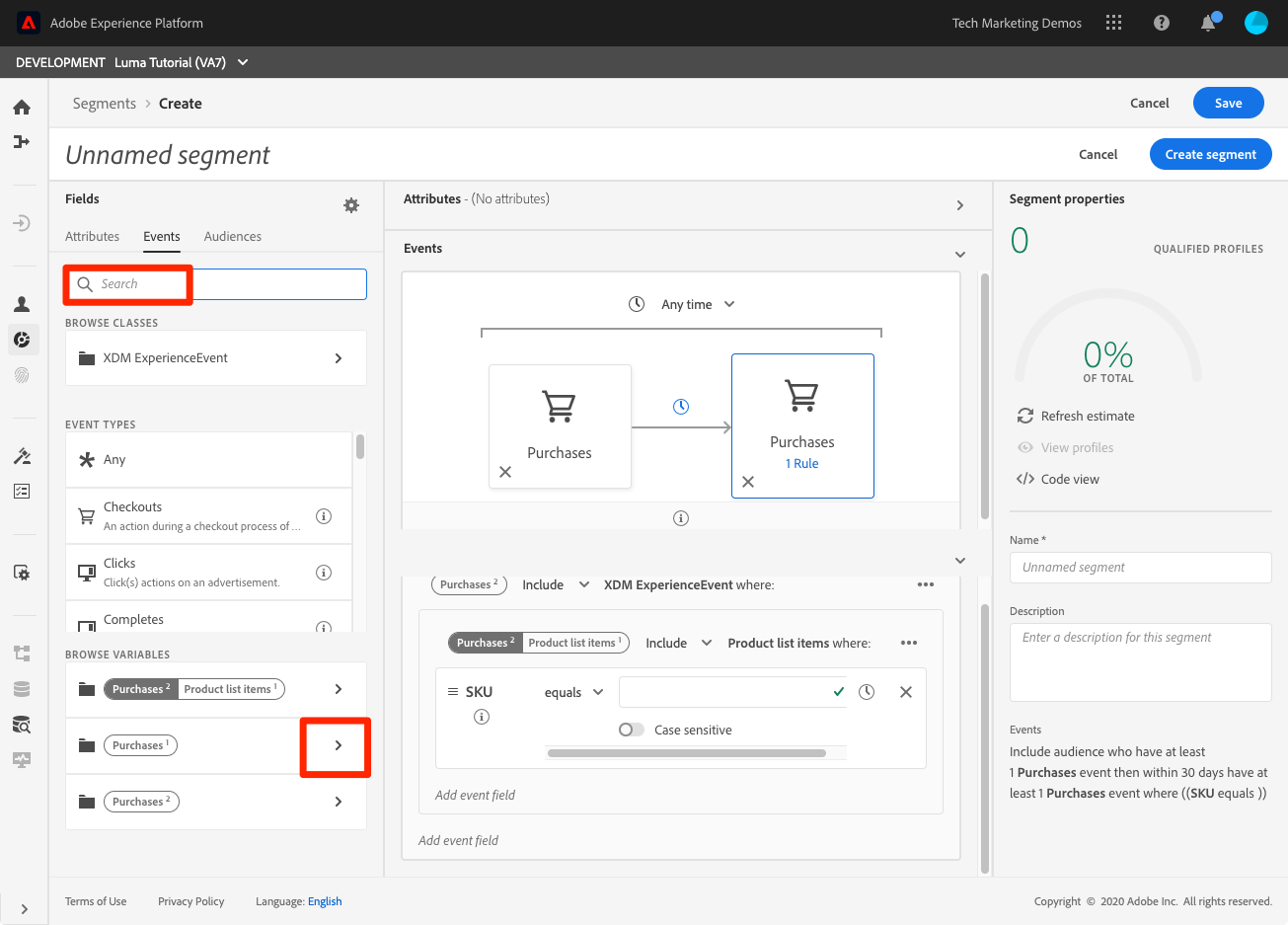Open SKU equals operator dropdown

574,692
